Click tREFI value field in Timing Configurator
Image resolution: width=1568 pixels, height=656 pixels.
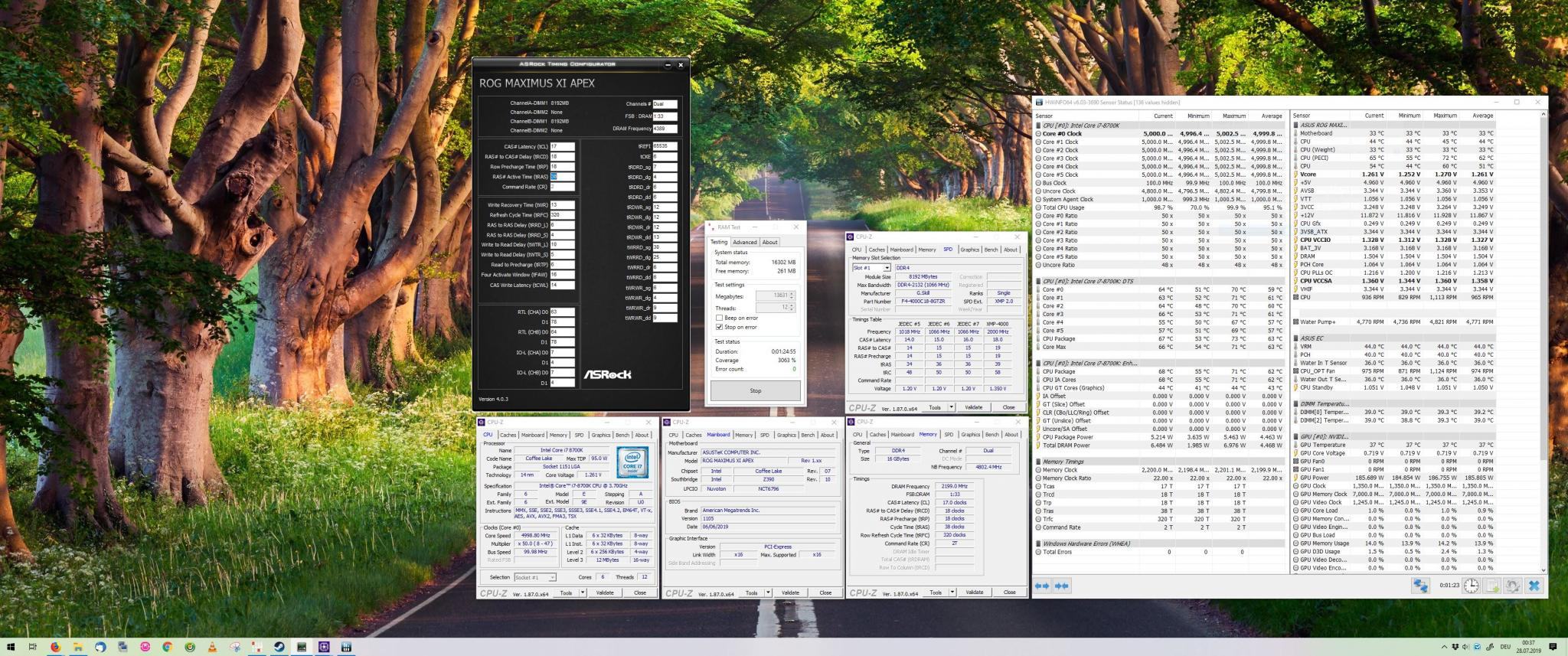[x=665, y=146]
